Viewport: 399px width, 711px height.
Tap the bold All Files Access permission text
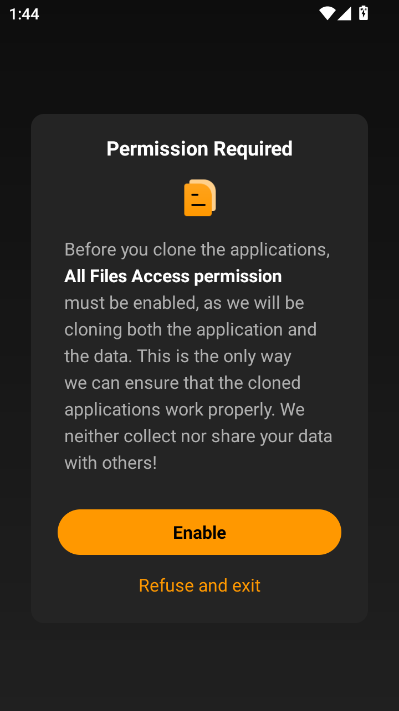coord(173,276)
